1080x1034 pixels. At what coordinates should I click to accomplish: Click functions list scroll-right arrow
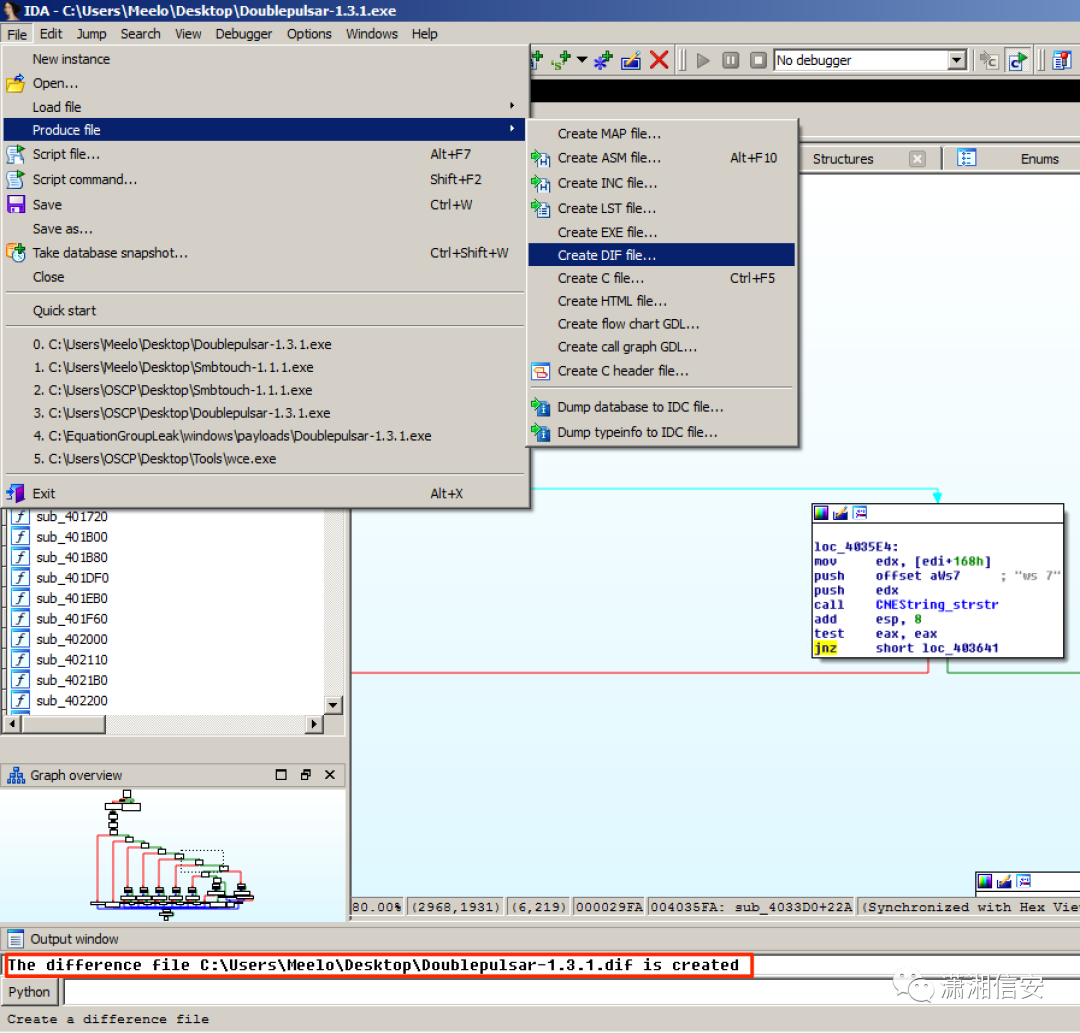tap(314, 724)
